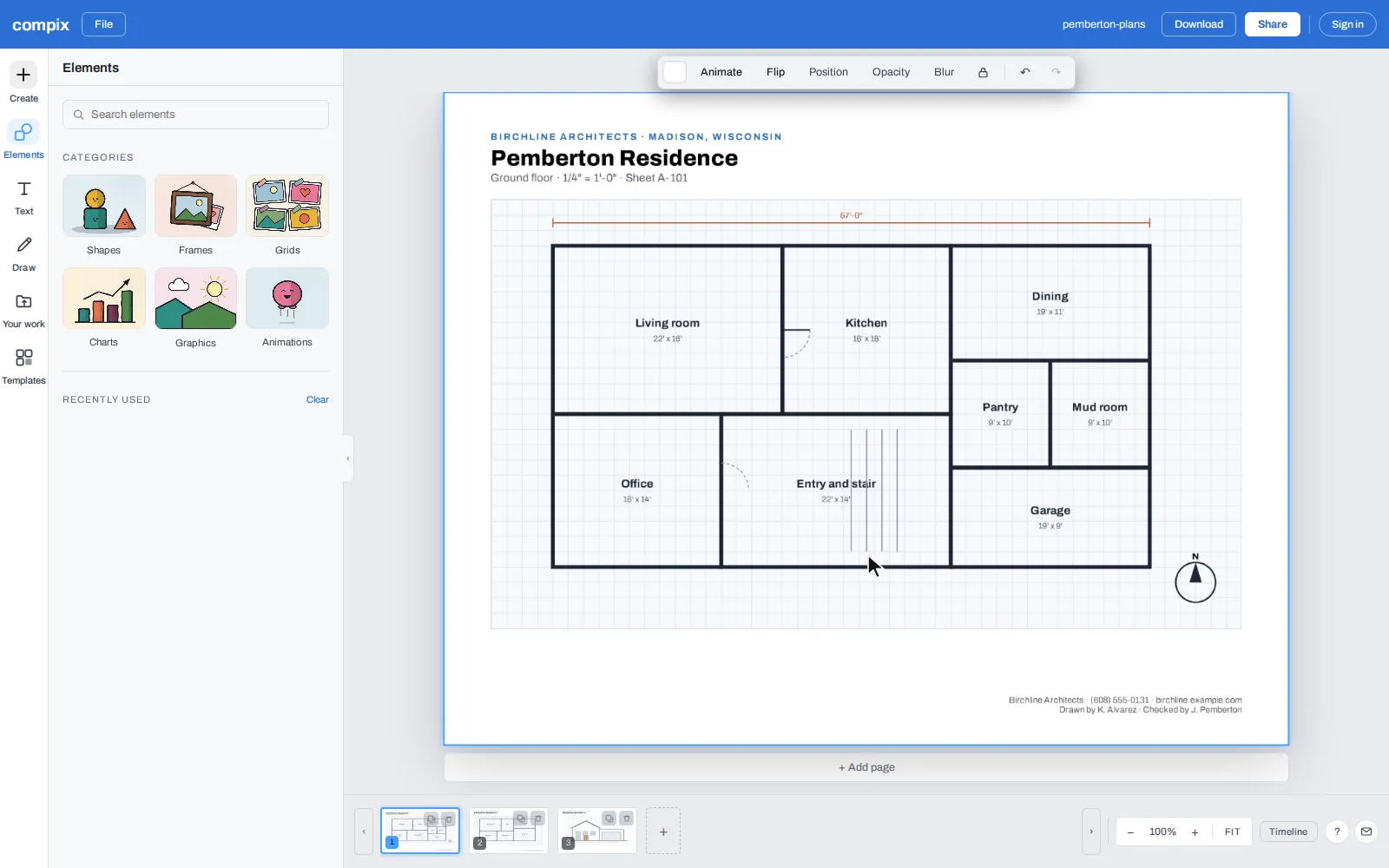Screen dimensions: 1389x868
Task: Zoom out with the minus button
Action: pyautogui.click(x=1130, y=832)
